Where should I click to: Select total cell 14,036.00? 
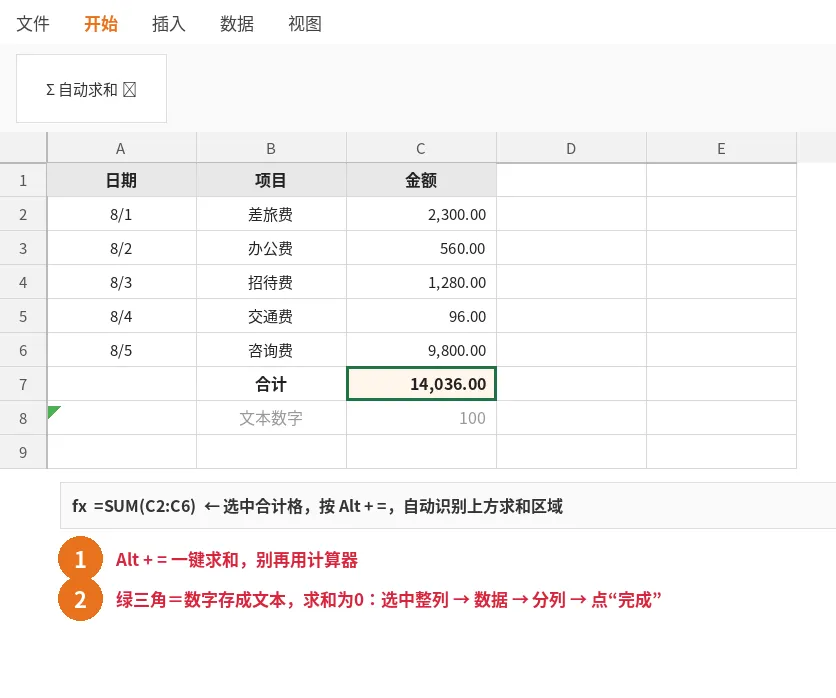pyautogui.click(x=421, y=384)
